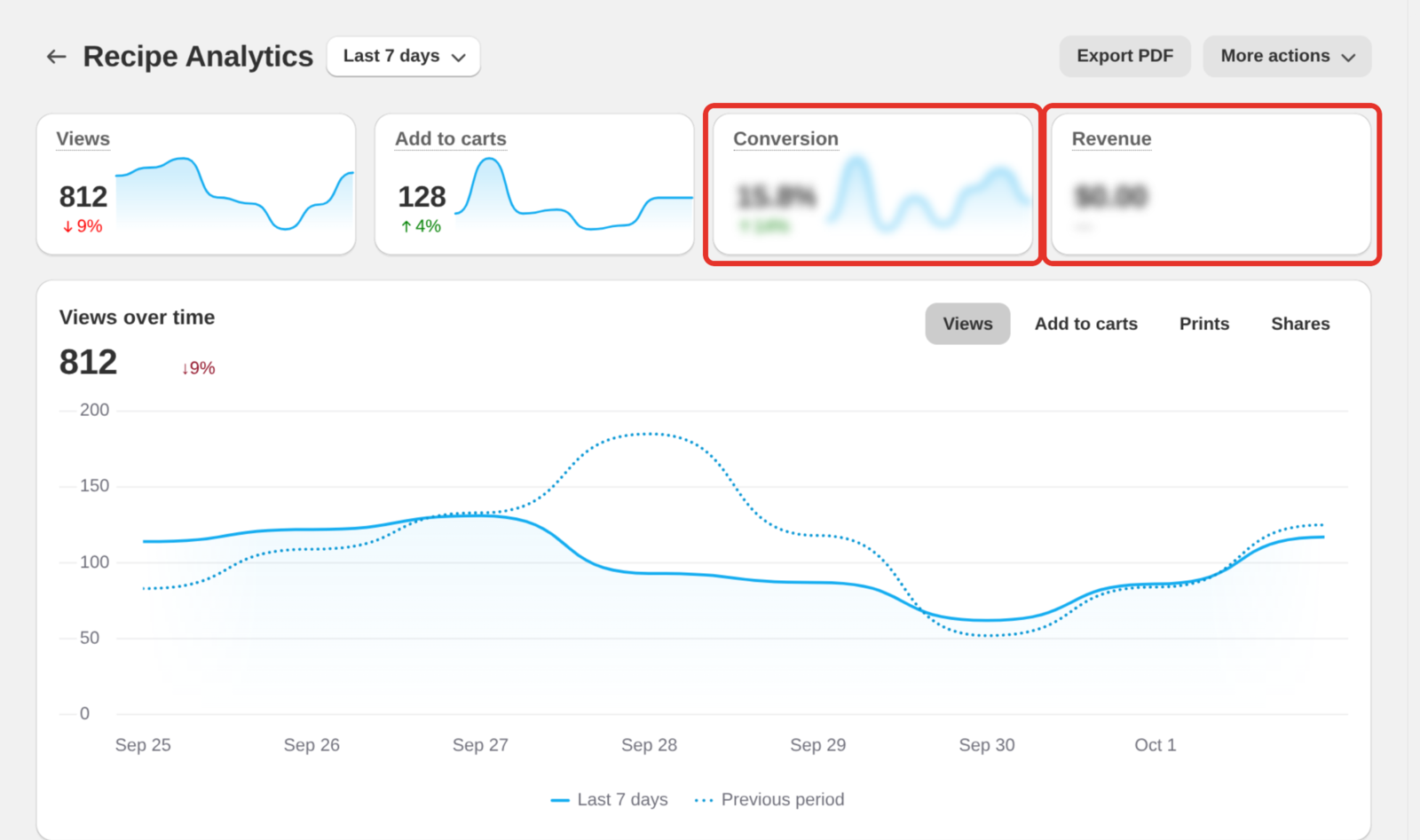Viewport: 1420px width, 840px height.
Task: Switch chart to the Shares tab
Action: pyautogui.click(x=1300, y=324)
